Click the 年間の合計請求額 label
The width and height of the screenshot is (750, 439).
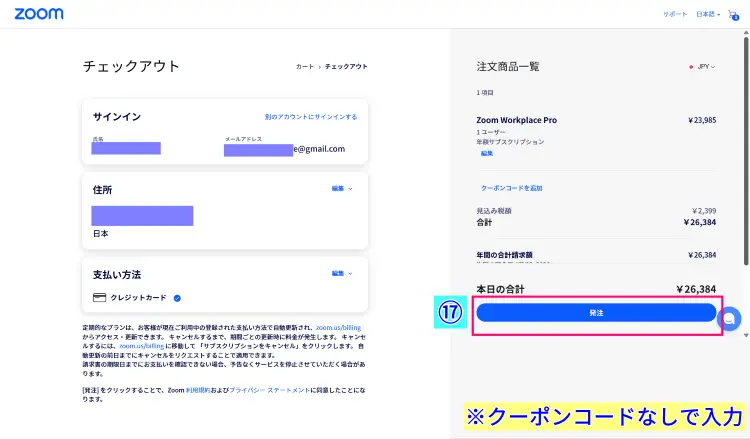point(504,255)
